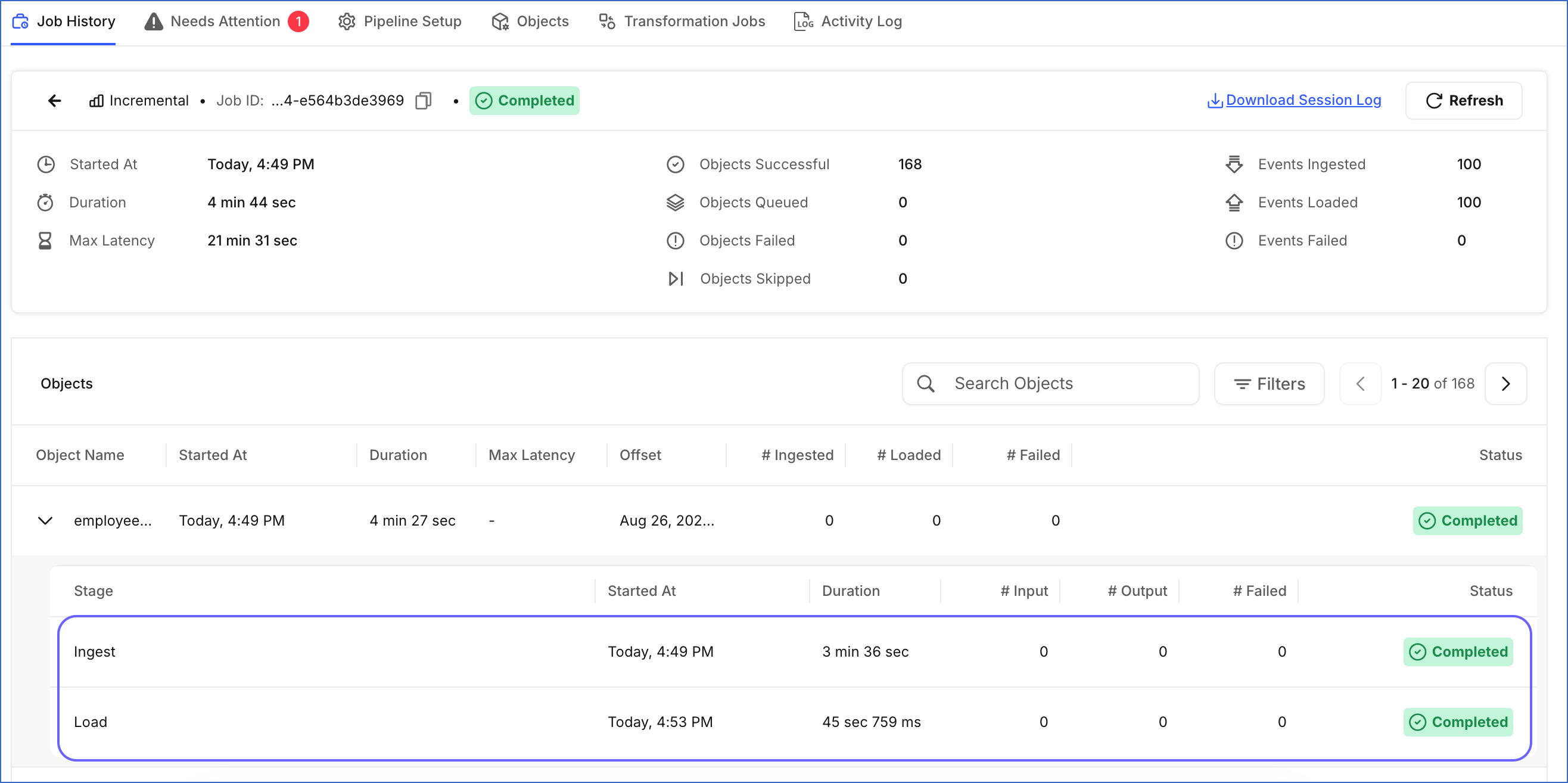Click the Load stage Completed badge
Screen dimensions: 1568x783
point(1458,722)
